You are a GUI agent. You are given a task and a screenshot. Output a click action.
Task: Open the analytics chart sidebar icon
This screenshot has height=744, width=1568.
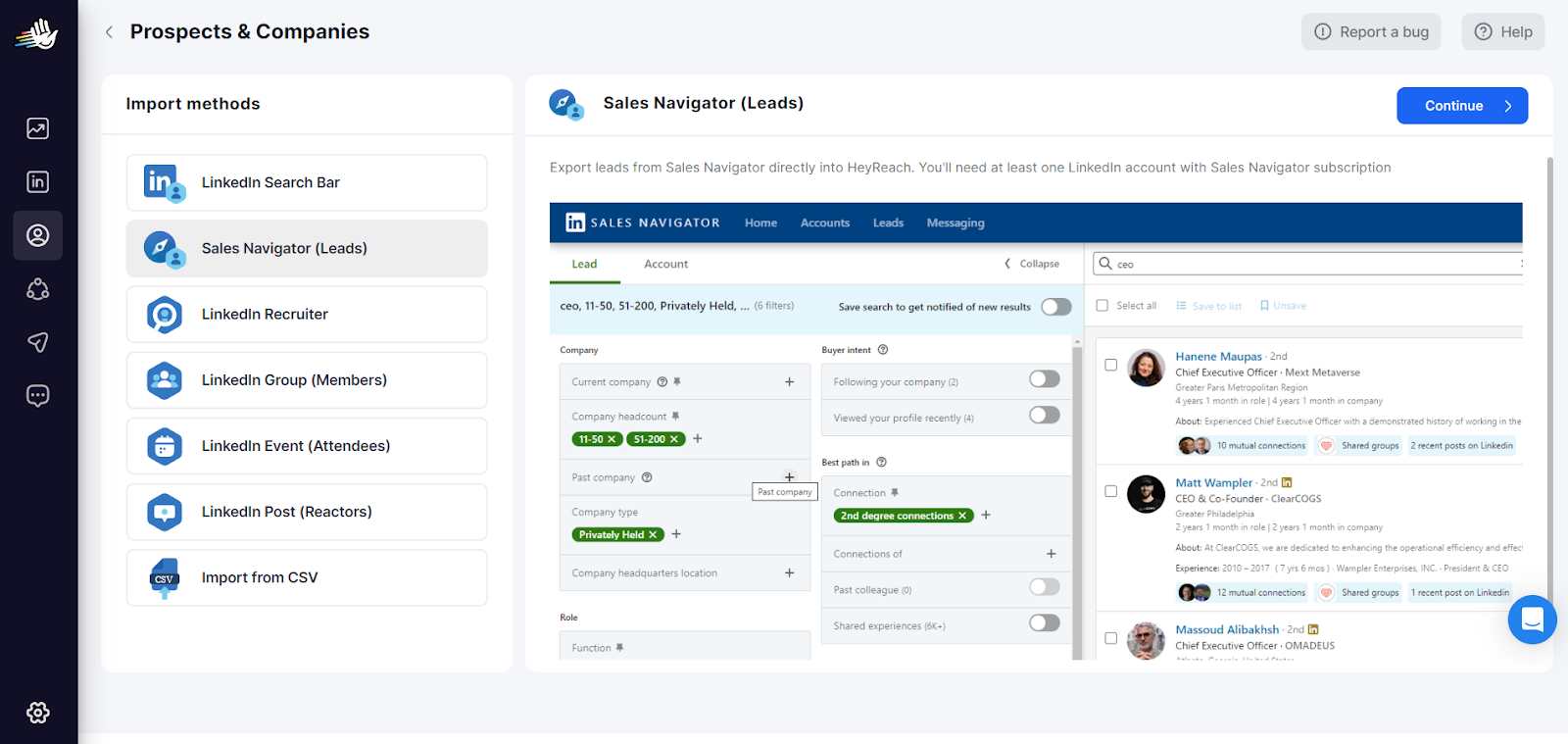[37, 128]
